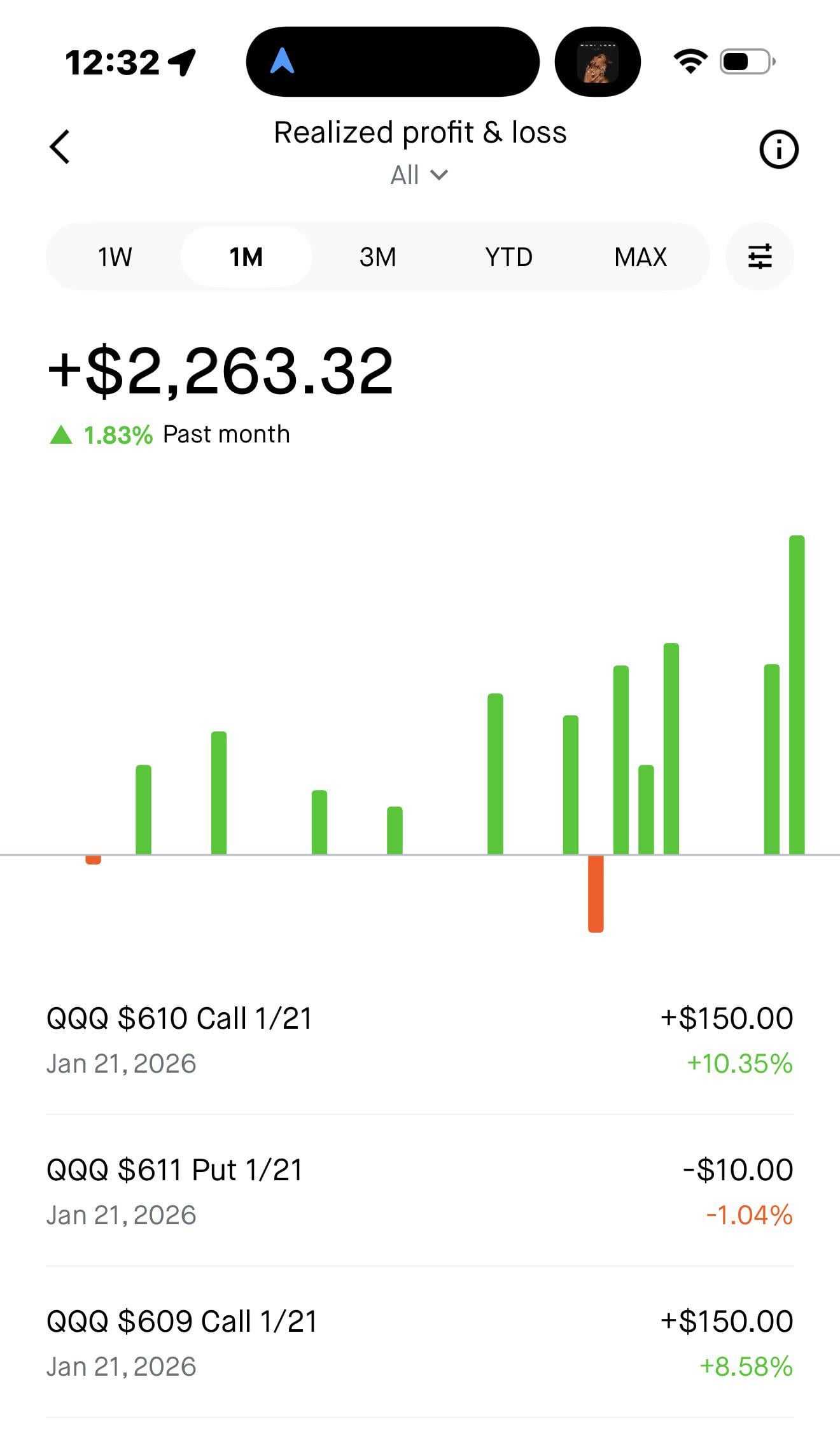Open the QQQ $611 Put 1/21 trade
840x1454 pixels.
(x=419, y=1191)
